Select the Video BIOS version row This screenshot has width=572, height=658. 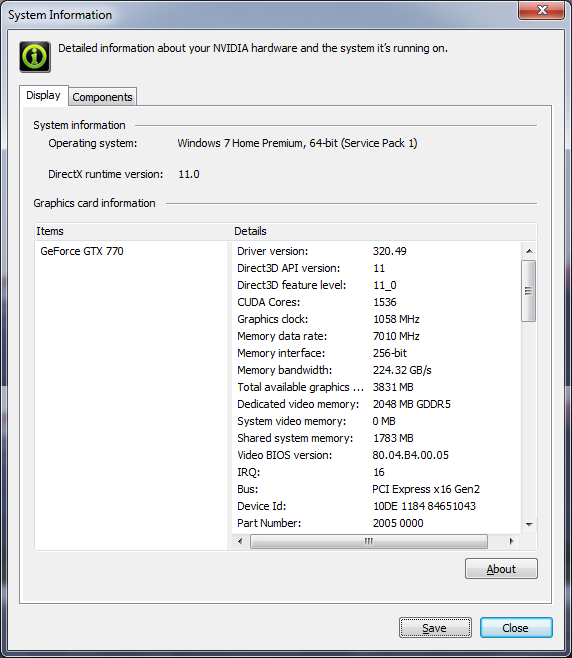[377, 455]
